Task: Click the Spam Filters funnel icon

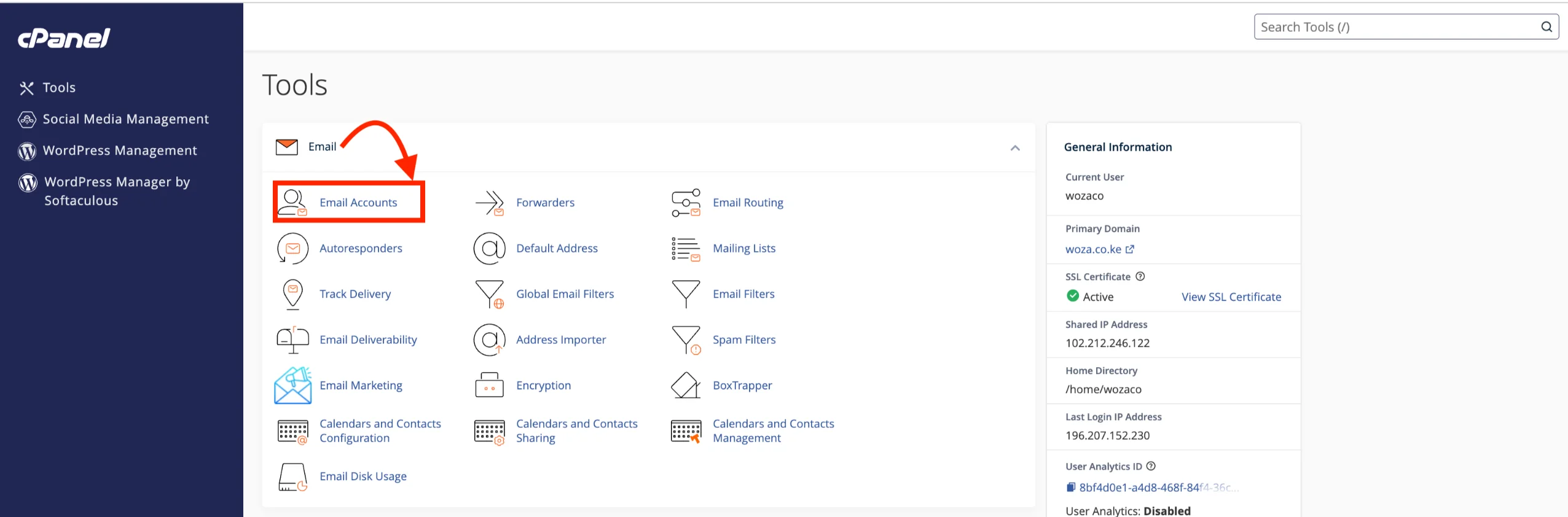Action: click(x=686, y=340)
